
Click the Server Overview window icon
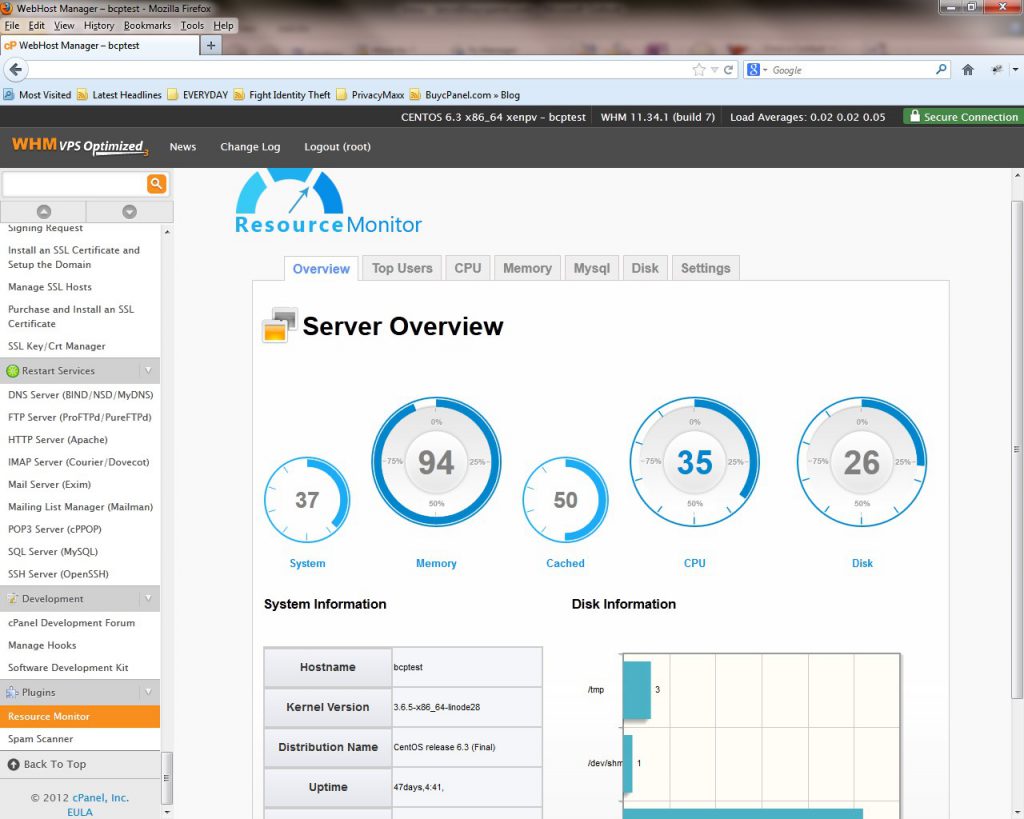tap(280, 325)
